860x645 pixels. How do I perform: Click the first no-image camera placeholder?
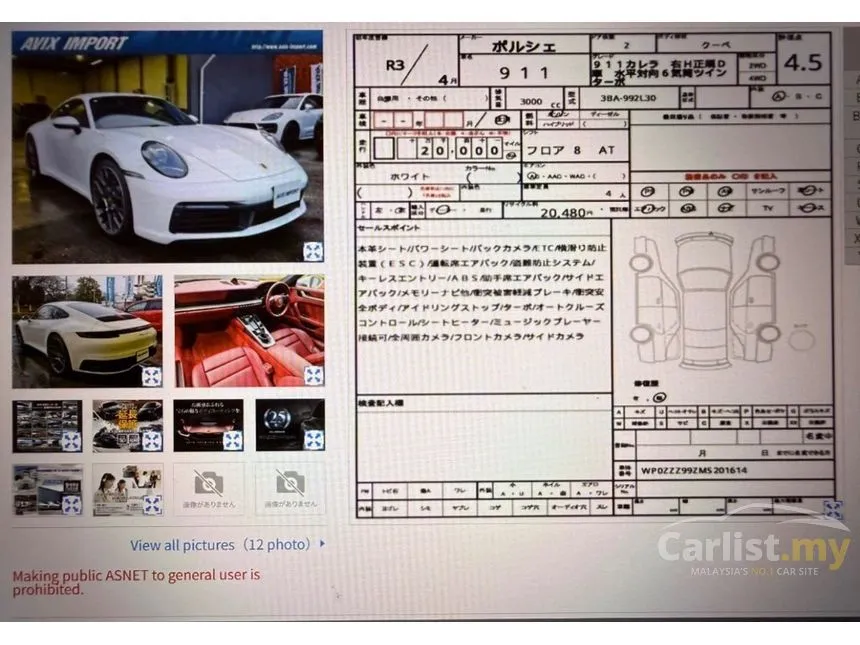coord(208,489)
